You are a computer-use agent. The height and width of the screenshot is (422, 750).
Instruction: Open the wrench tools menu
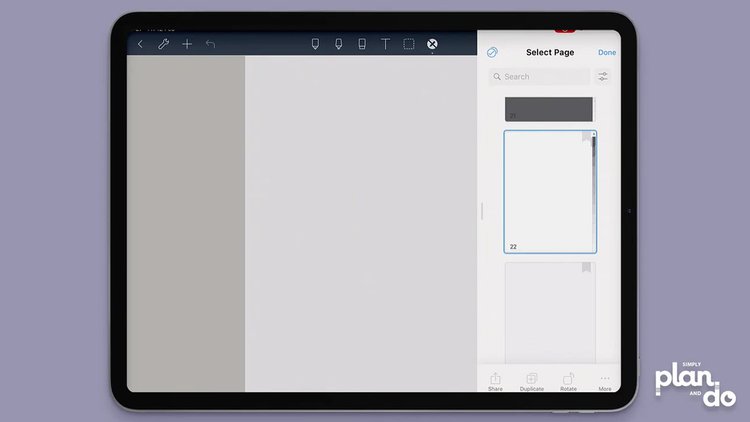[164, 44]
